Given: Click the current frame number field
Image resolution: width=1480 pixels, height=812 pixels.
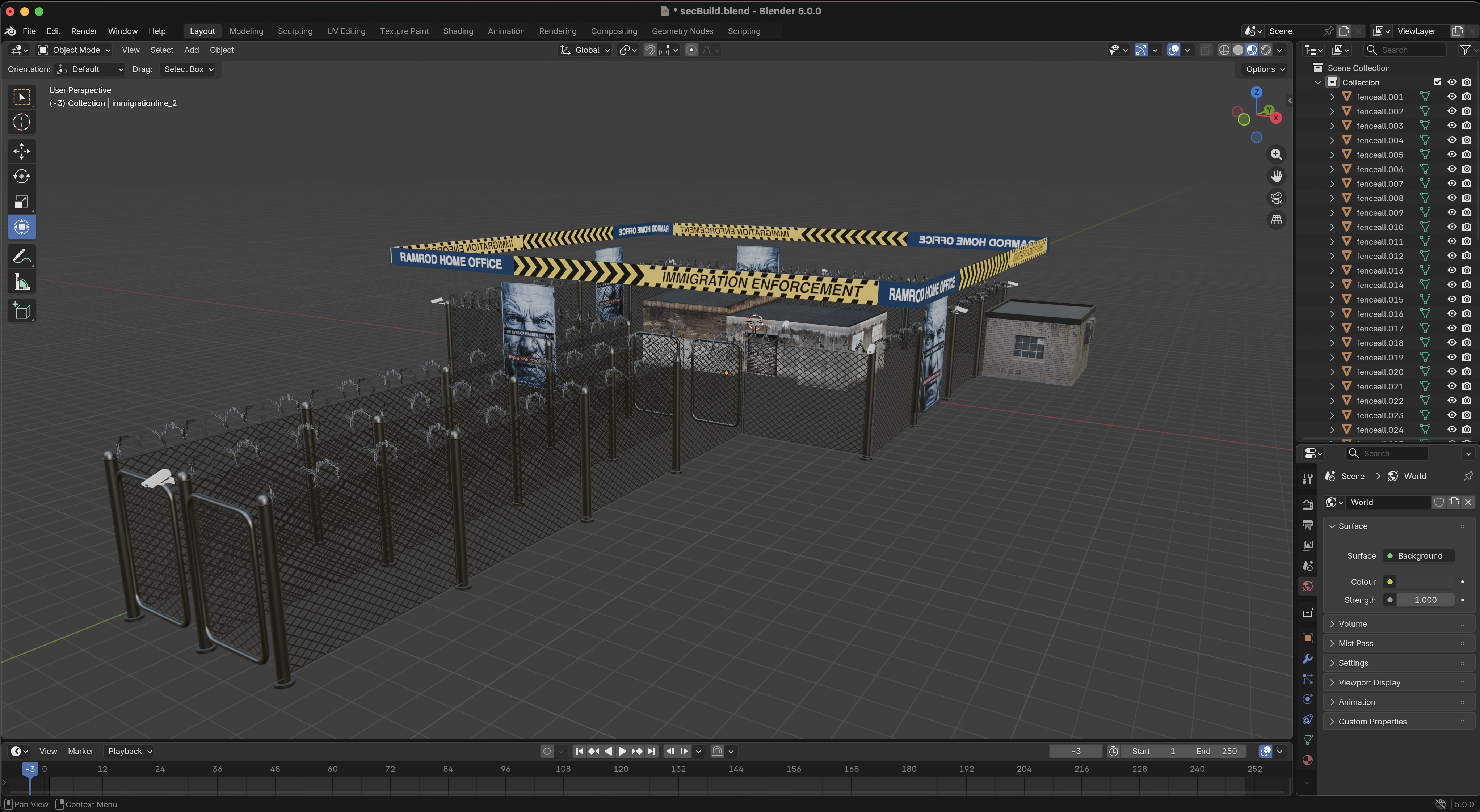Looking at the screenshot, I should (1076, 751).
